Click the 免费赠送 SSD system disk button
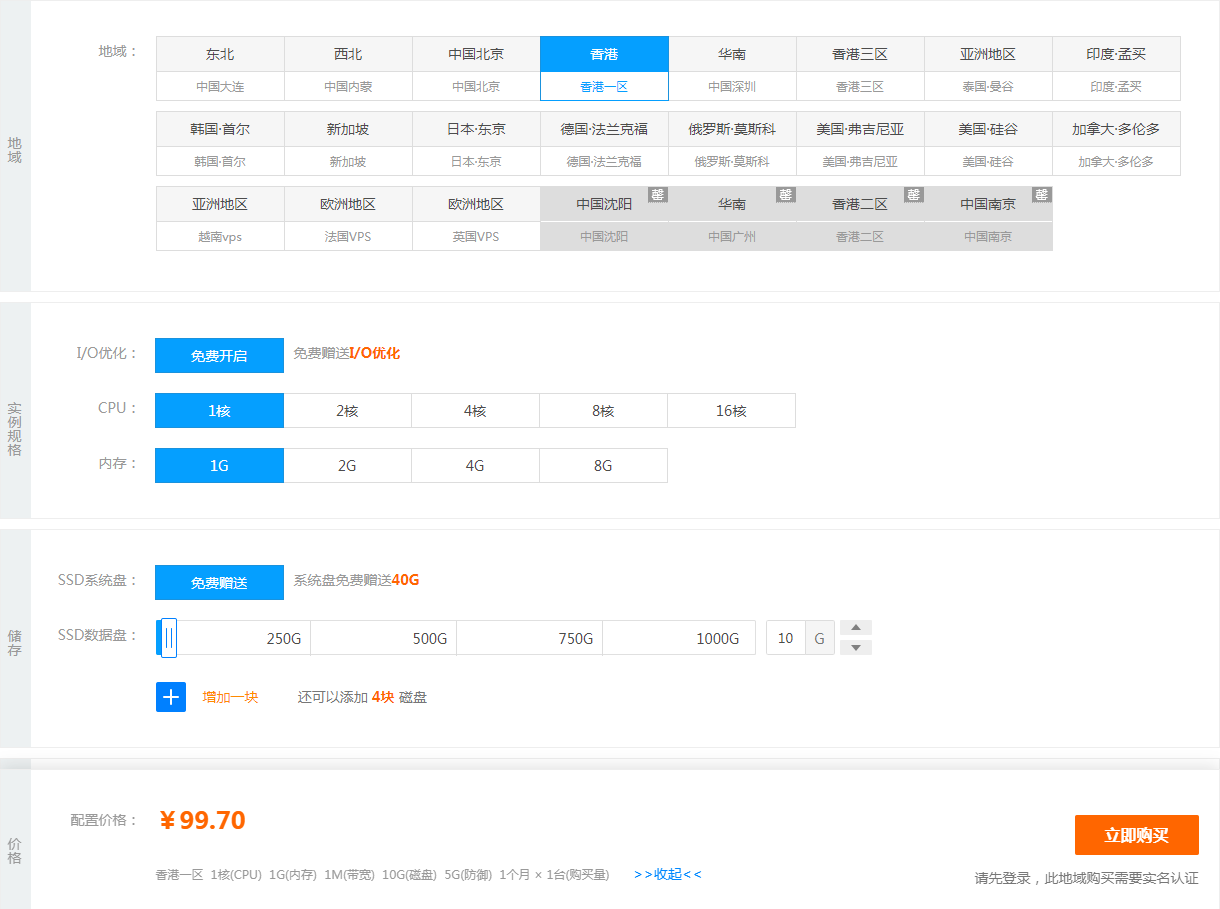1220x909 pixels. click(x=219, y=583)
